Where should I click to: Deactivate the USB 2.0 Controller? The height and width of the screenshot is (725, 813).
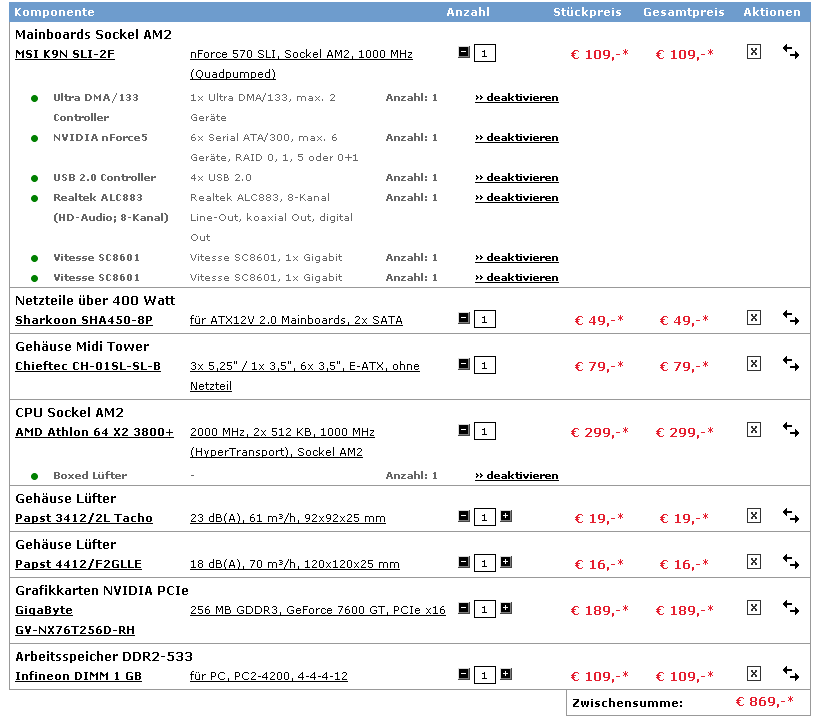[516, 178]
